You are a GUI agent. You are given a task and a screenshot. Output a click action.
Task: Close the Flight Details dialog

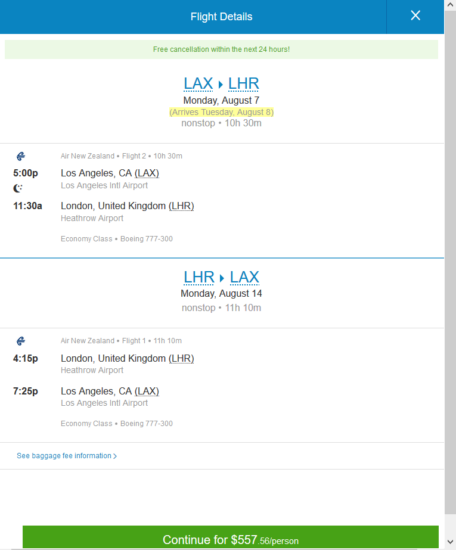pyautogui.click(x=415, y=16)
